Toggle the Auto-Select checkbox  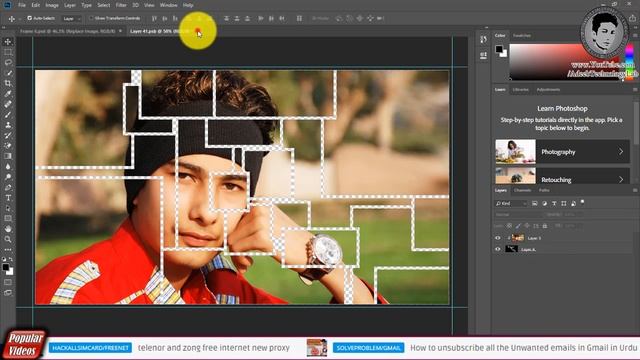point(29,18)
